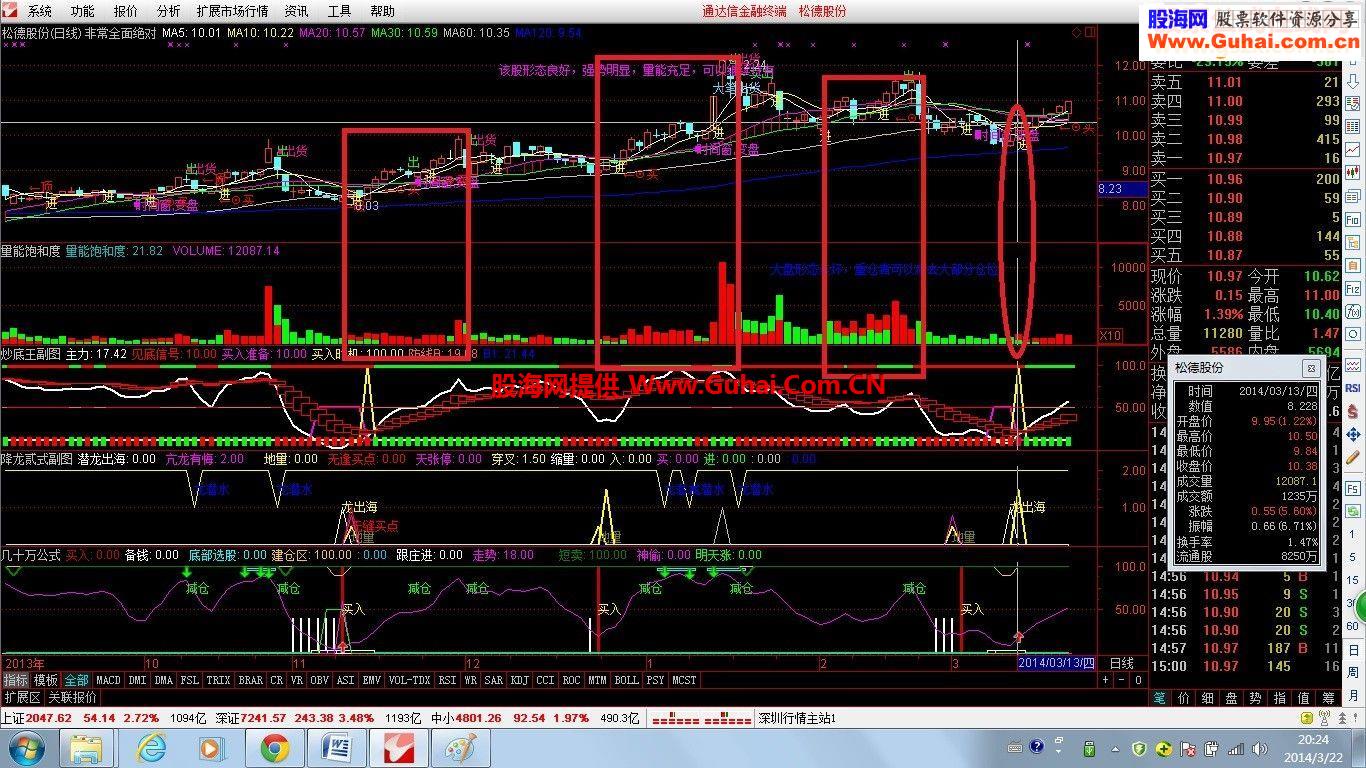The image size is (1366, 768).
Task: Switch to the 笔 tick detail tab
Action: click(1160, 698)
